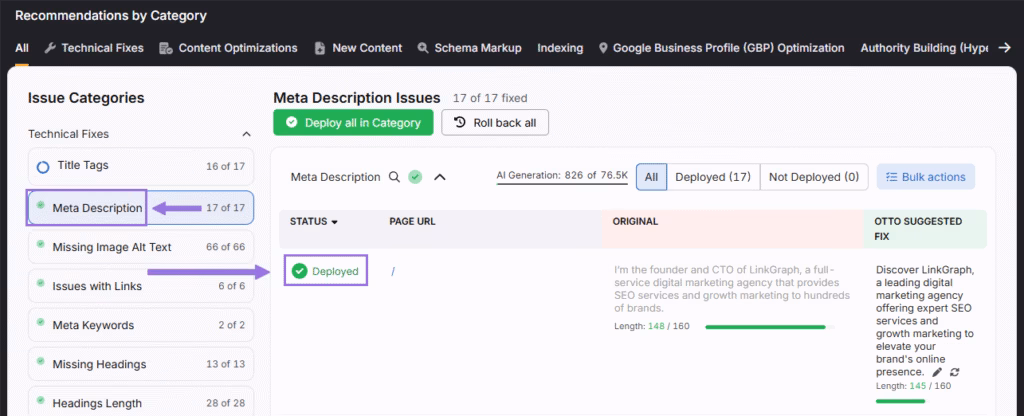Collapse the Technical Fixes category section
This screenshot has width=1024, height=416.
click(246, 134)
